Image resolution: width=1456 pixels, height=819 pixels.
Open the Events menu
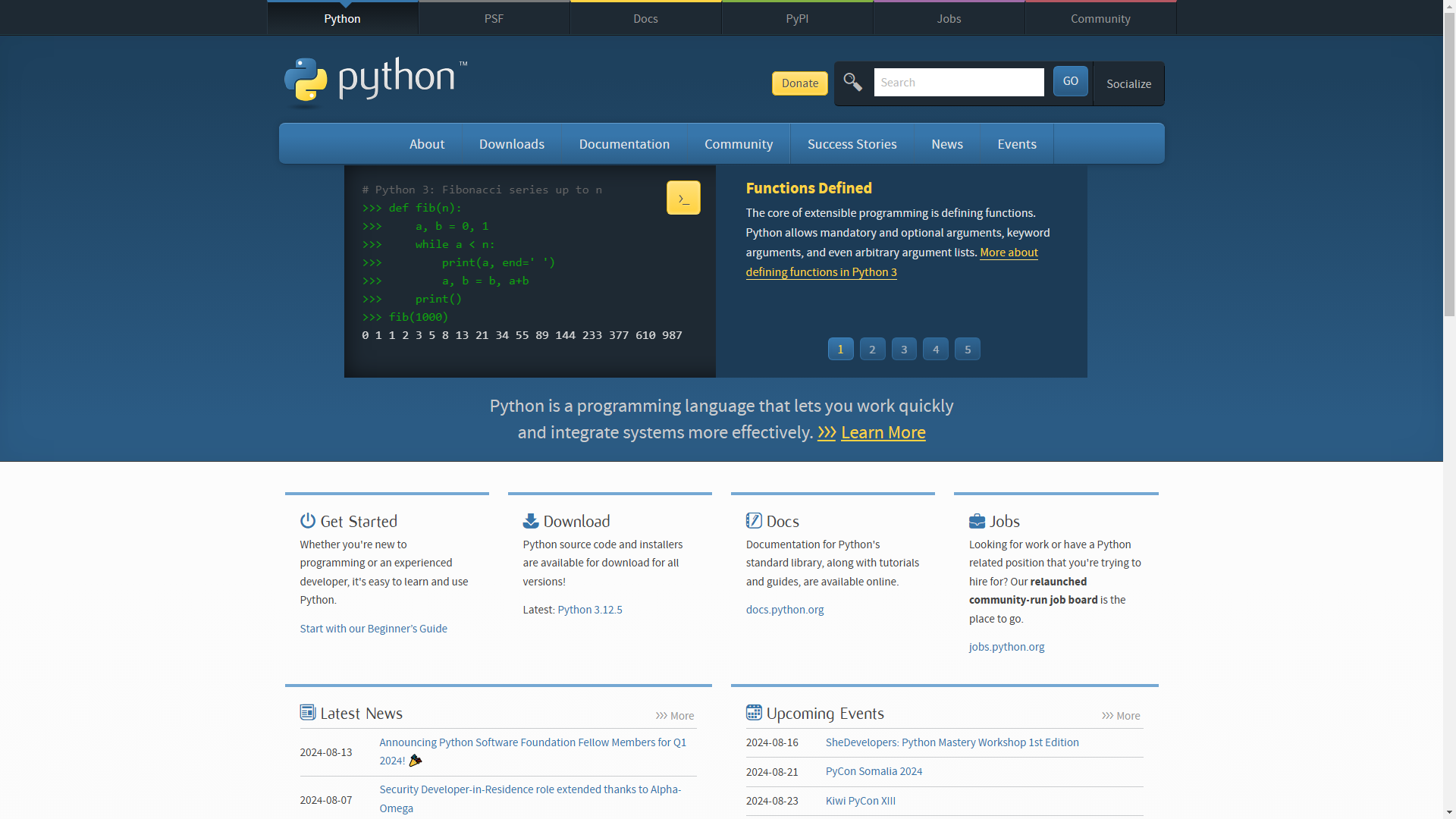1017,144
